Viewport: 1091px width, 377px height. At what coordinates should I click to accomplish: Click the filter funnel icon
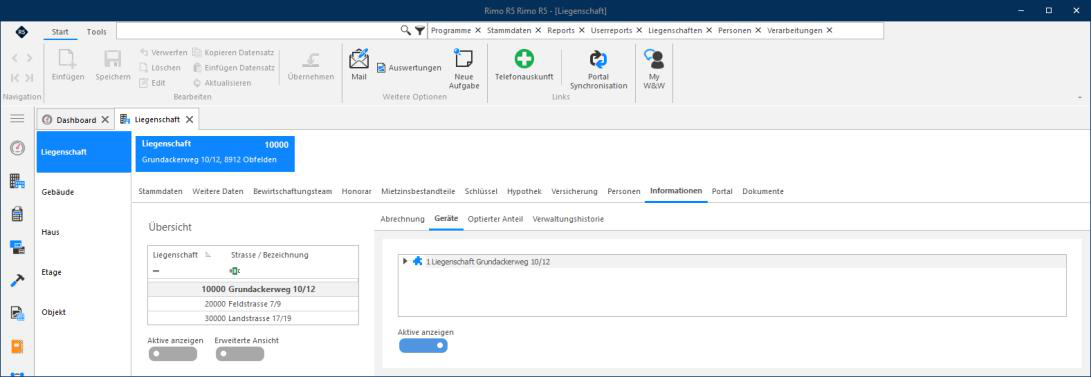(420, 31)
